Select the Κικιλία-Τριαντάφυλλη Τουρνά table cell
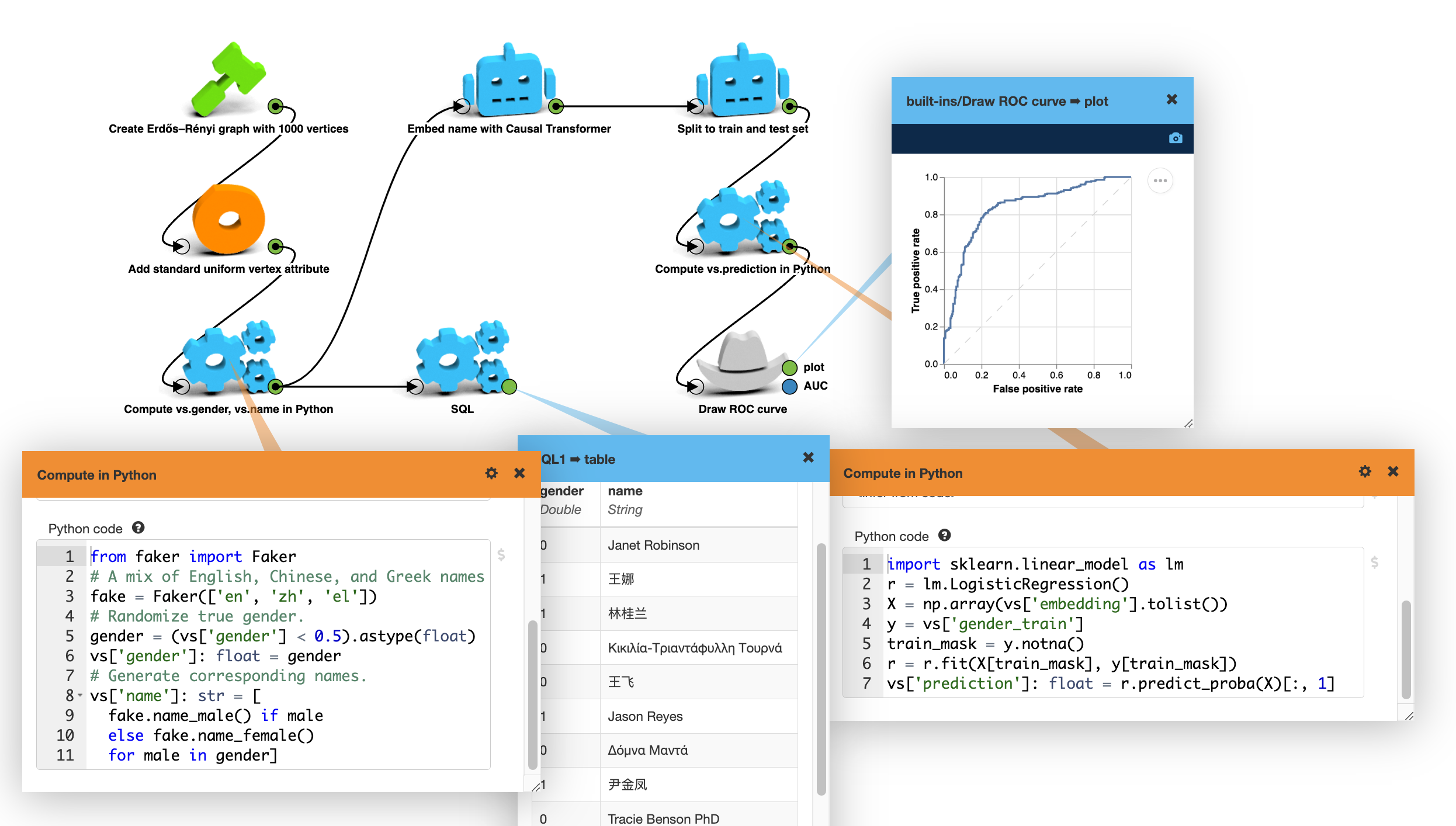The height and width of the screenshot is (826, 1456). point(698,648)
